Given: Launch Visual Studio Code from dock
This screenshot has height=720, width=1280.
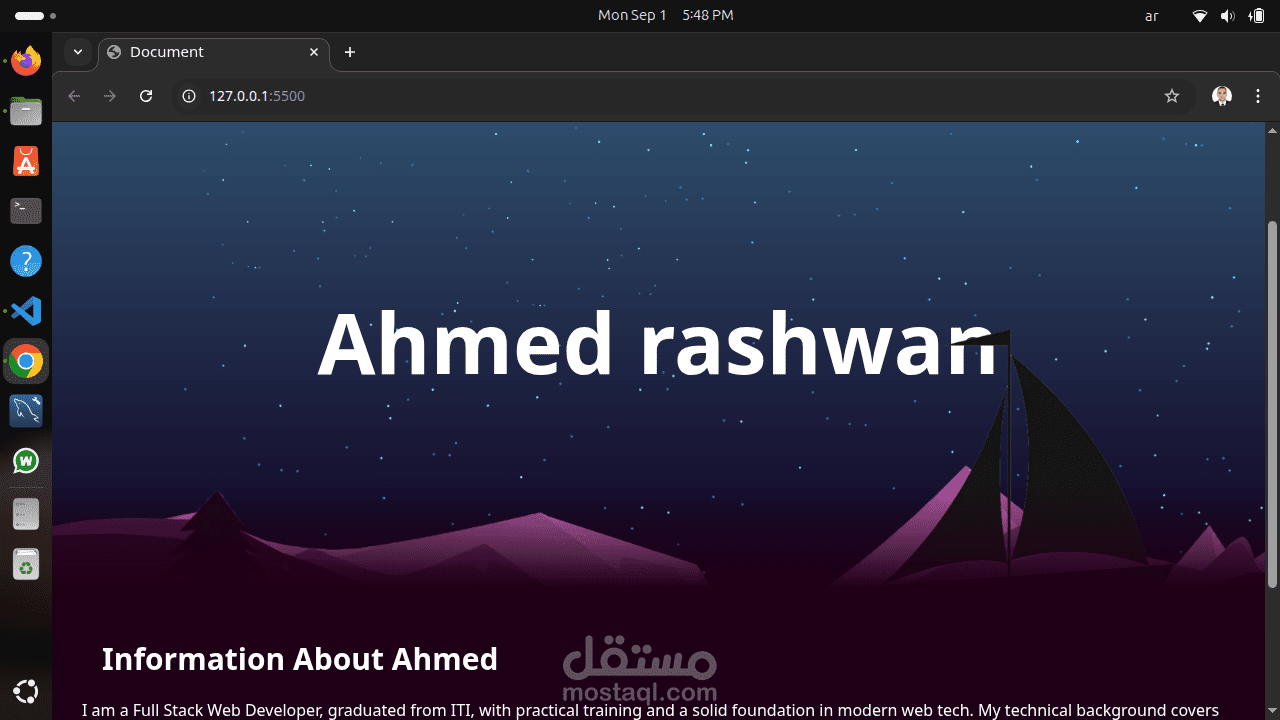Looking at the screenshot, I should 26,311.
